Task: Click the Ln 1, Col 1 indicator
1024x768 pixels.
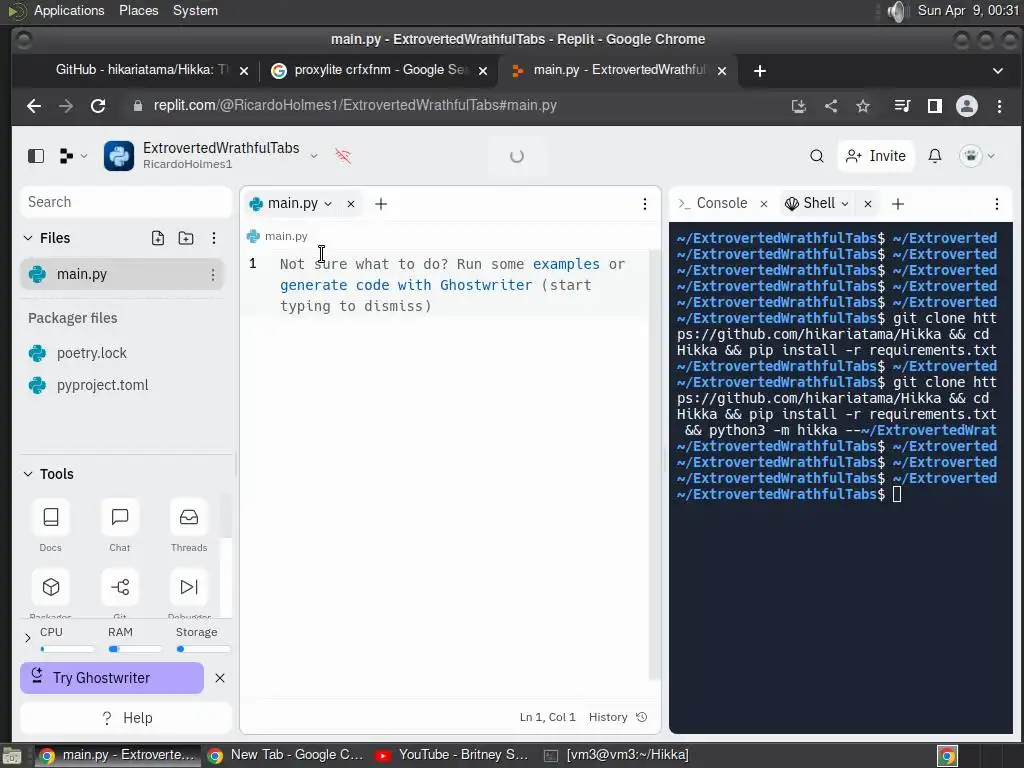Action: point(547,717)
